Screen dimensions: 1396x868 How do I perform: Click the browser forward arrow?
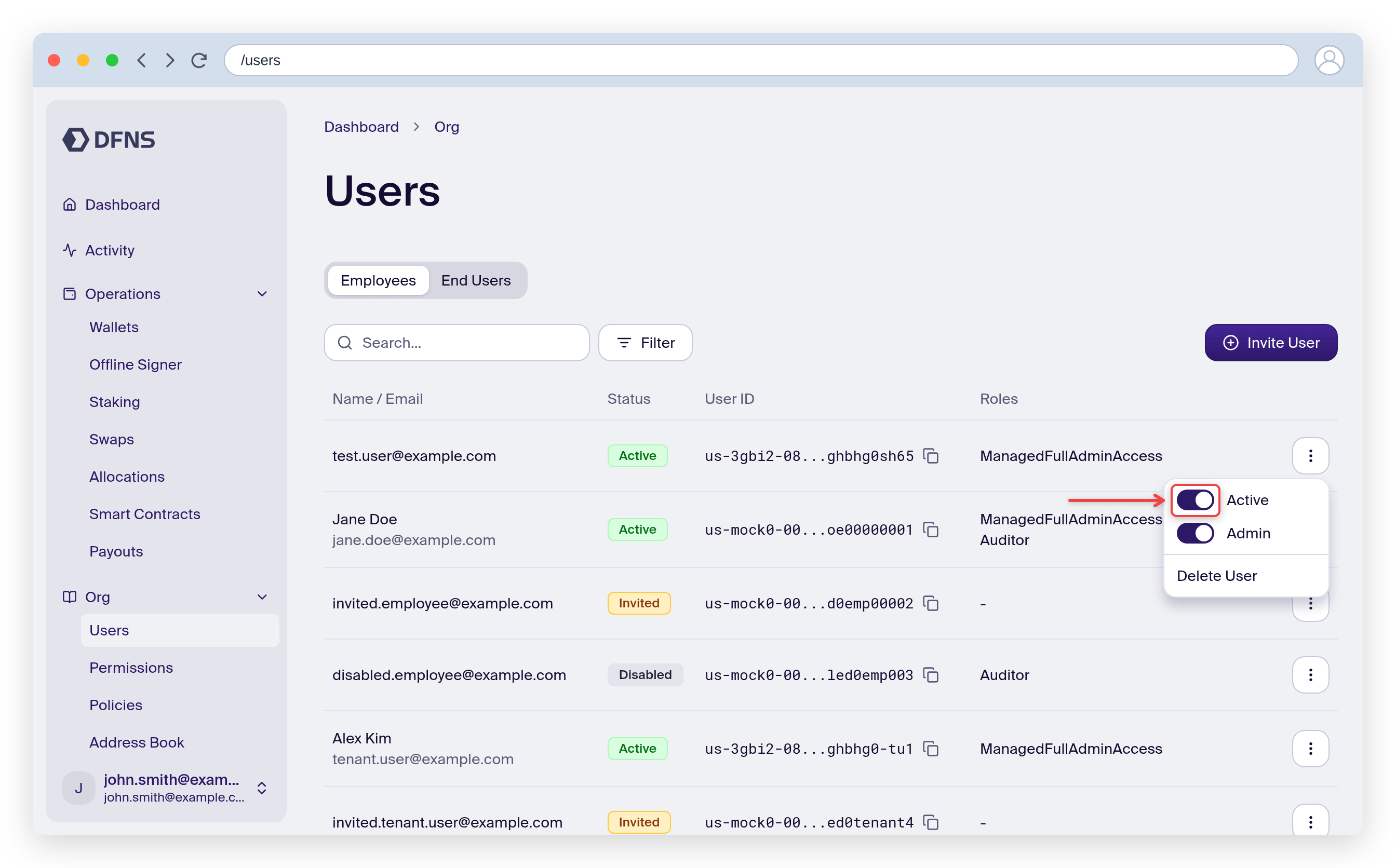click(x=169, y=60)
